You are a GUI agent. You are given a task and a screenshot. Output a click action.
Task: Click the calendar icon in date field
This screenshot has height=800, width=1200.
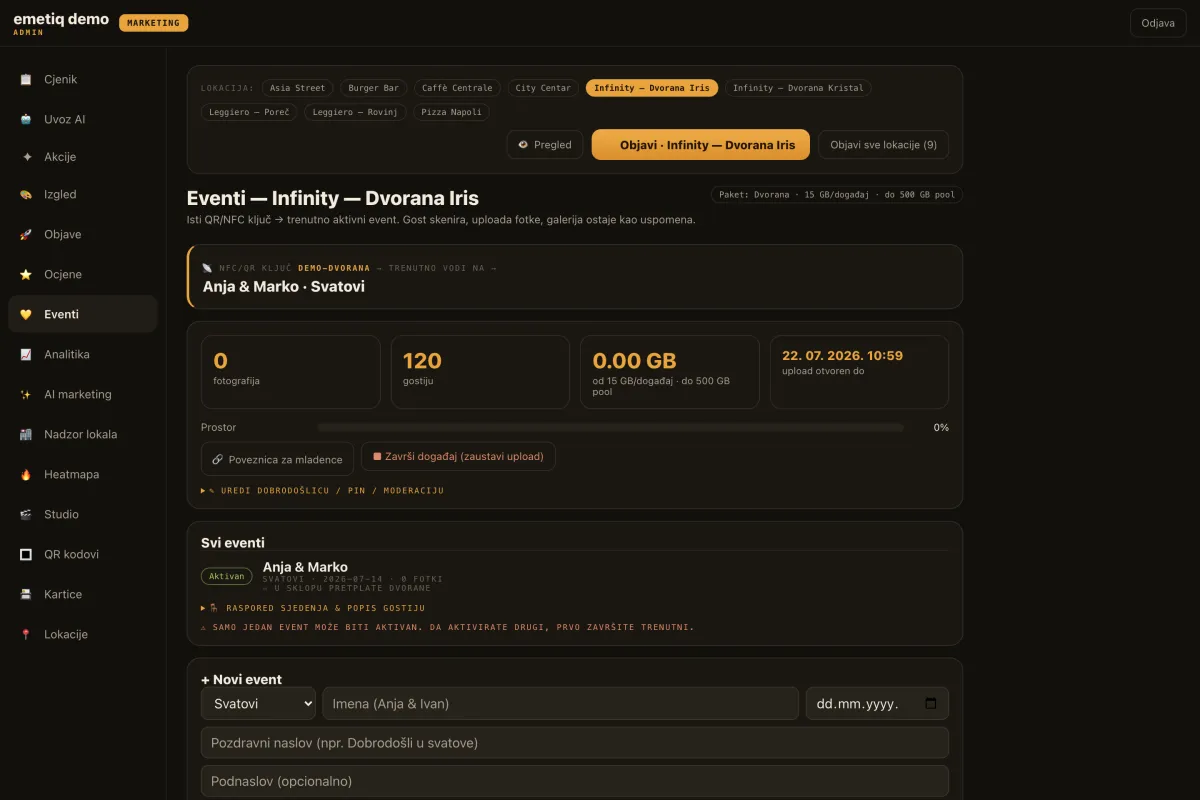pyautogui.click(x=931, y=703)
